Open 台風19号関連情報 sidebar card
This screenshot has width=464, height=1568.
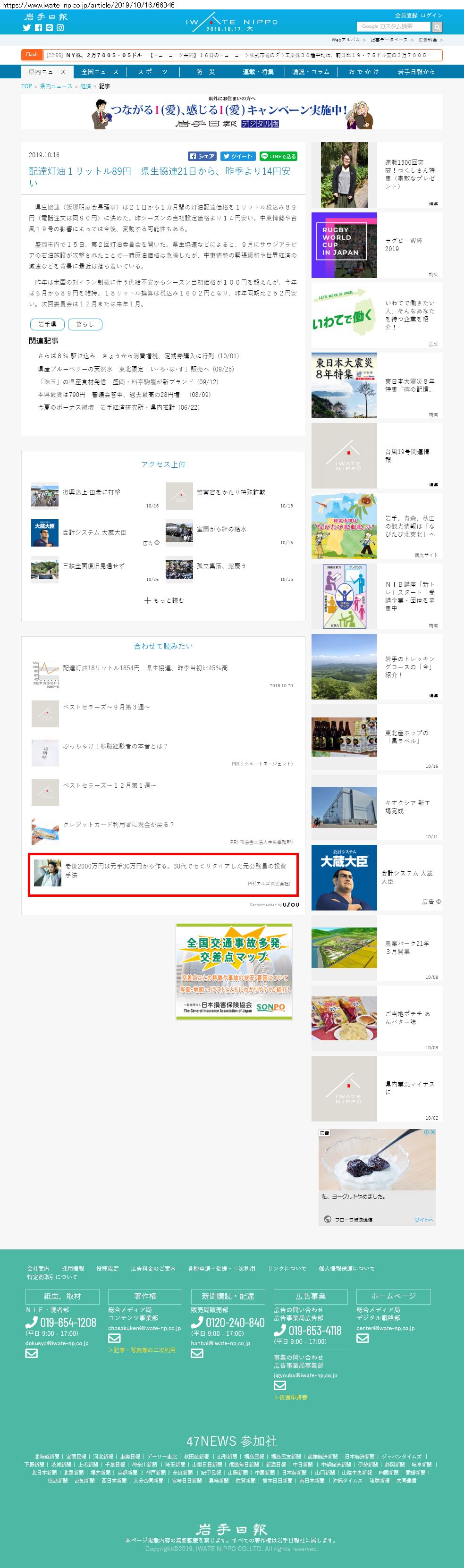[x=377, y=456]
